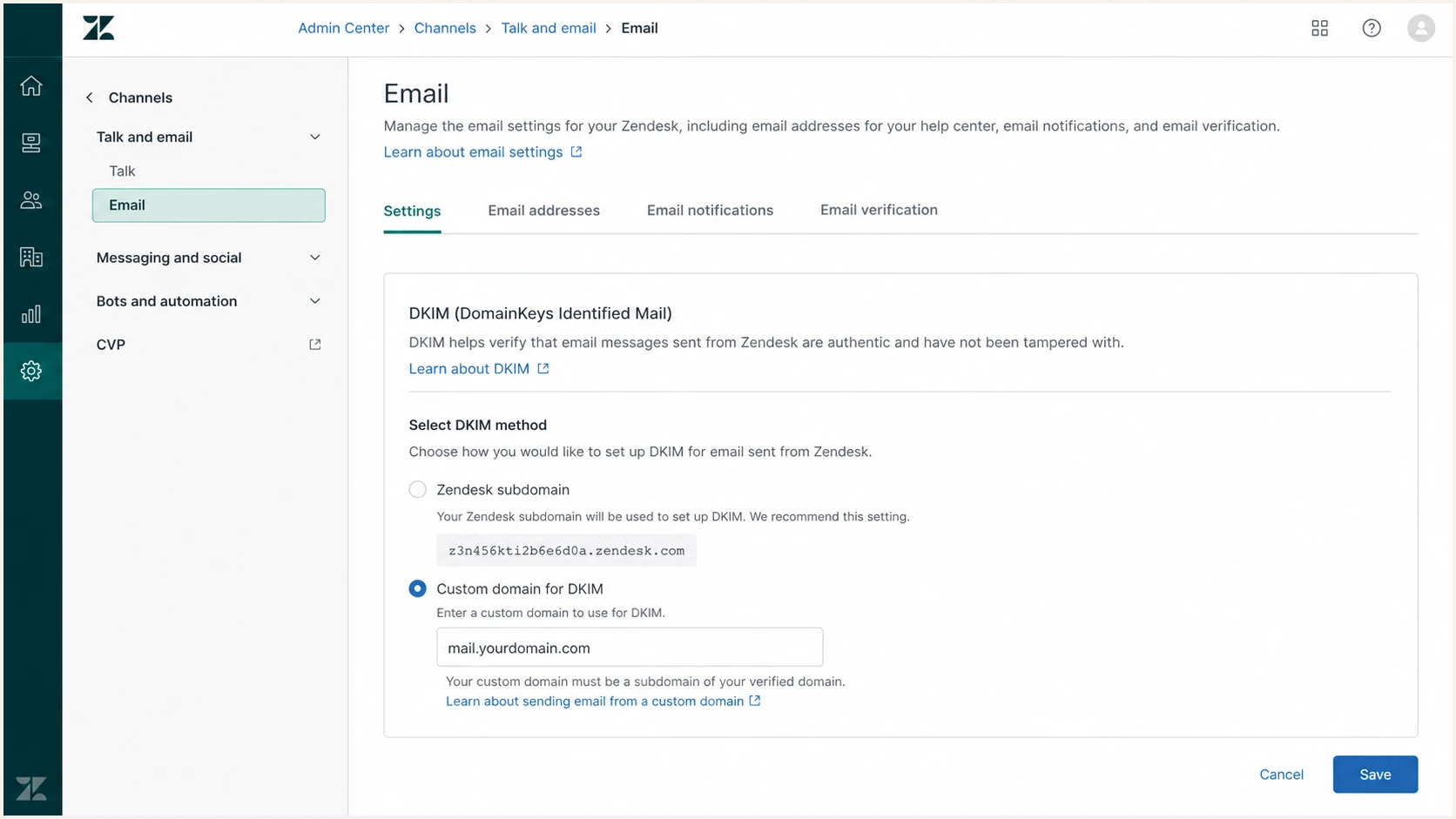This screenshot has width=1456, height=819.
Task: Click the external link icon beside CVP
Action: click(x=315, y=345)
